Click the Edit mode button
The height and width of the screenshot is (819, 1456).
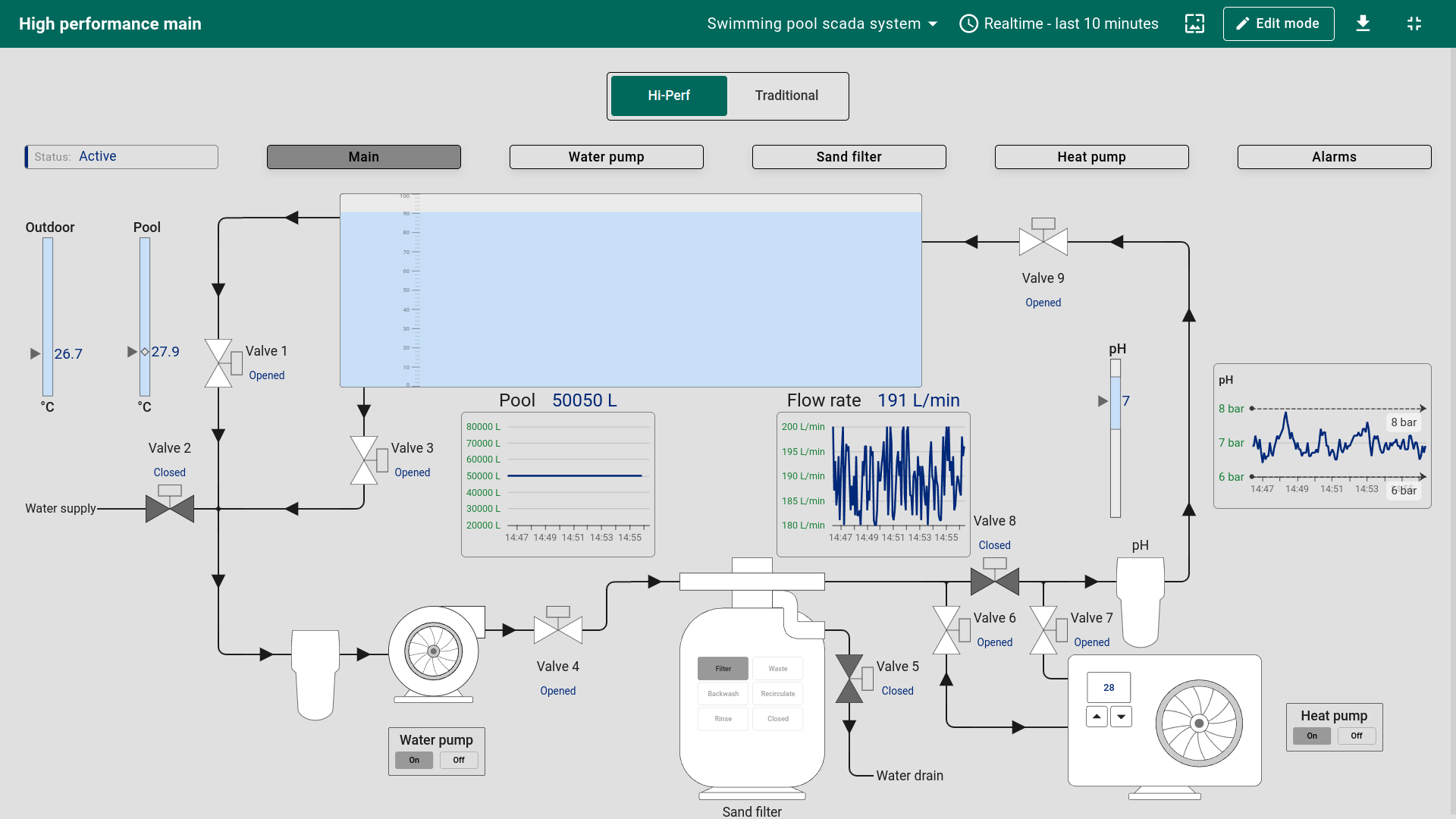(x=1278, y=24)
